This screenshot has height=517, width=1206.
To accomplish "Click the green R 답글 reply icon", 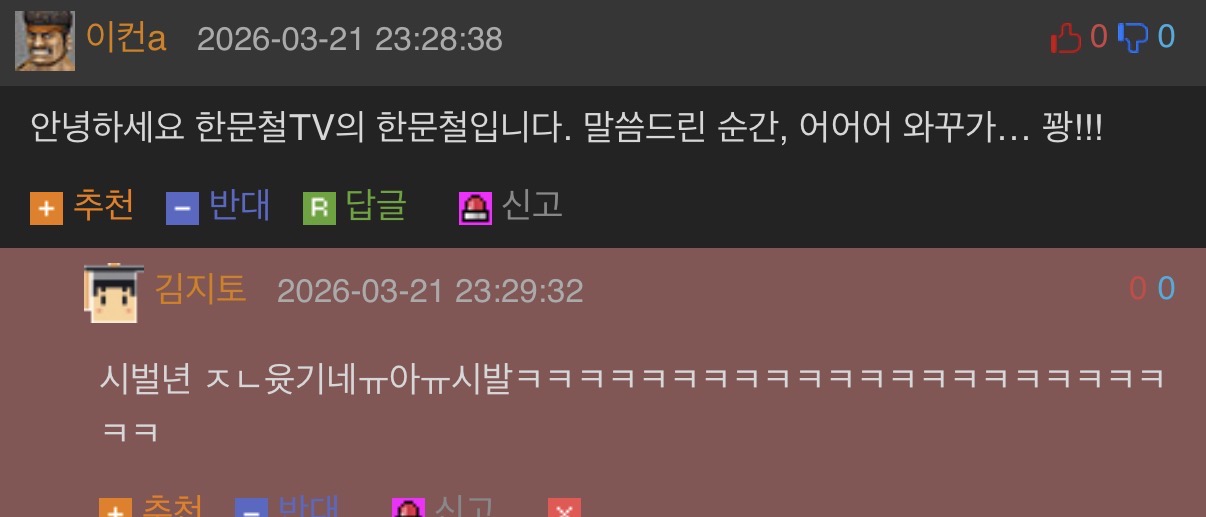I will tap(319, 208).
